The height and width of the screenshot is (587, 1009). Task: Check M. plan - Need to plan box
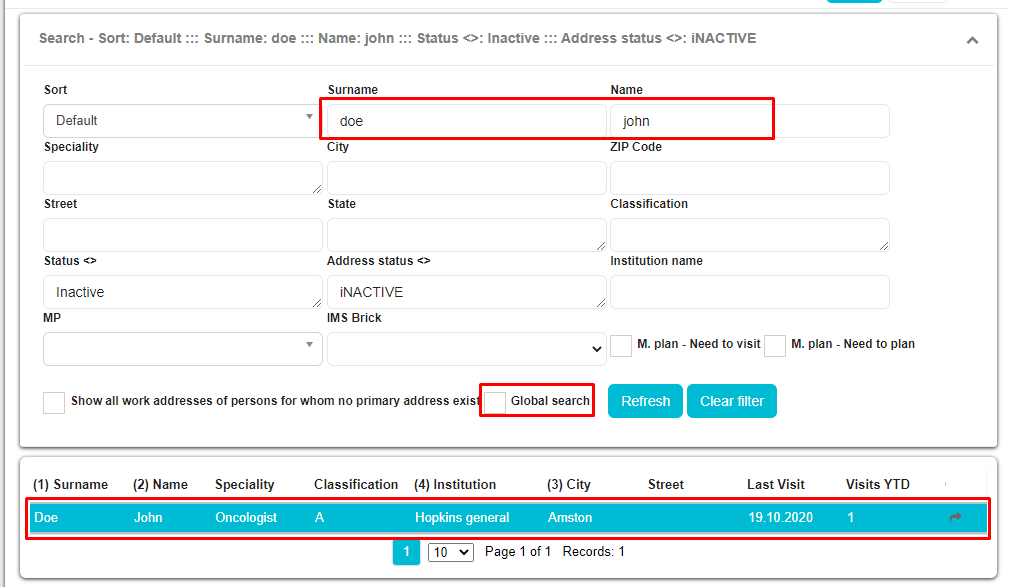[x=775, y=345]
